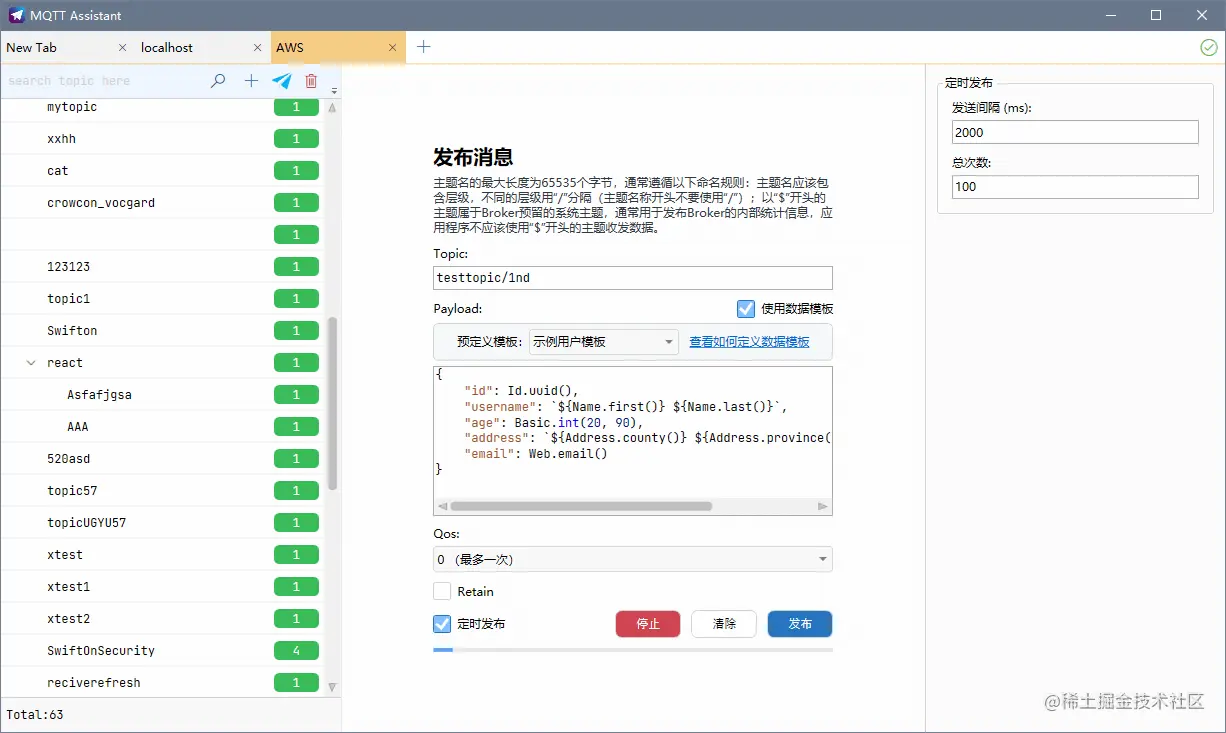Select the xtest topic row
The image size is (1226, 733).
pos(163,555)
